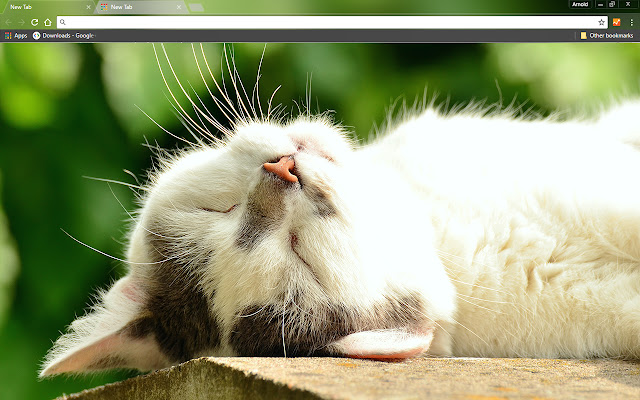Switch to the second New Tab
This screenshot has height=400, width=640.
pos(142,7)
